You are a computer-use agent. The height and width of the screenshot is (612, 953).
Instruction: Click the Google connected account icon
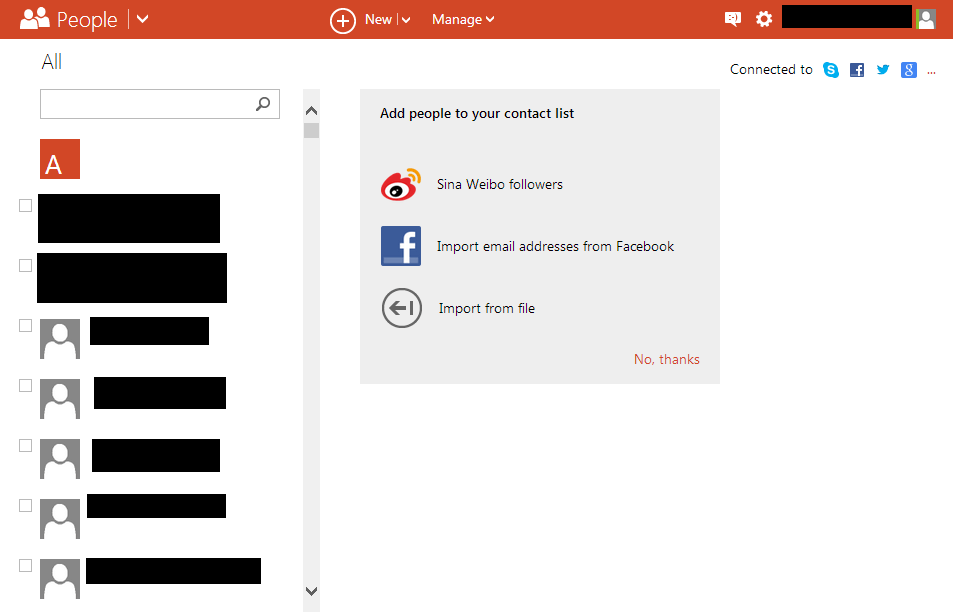pyautogui.click(x=909, y=70)
